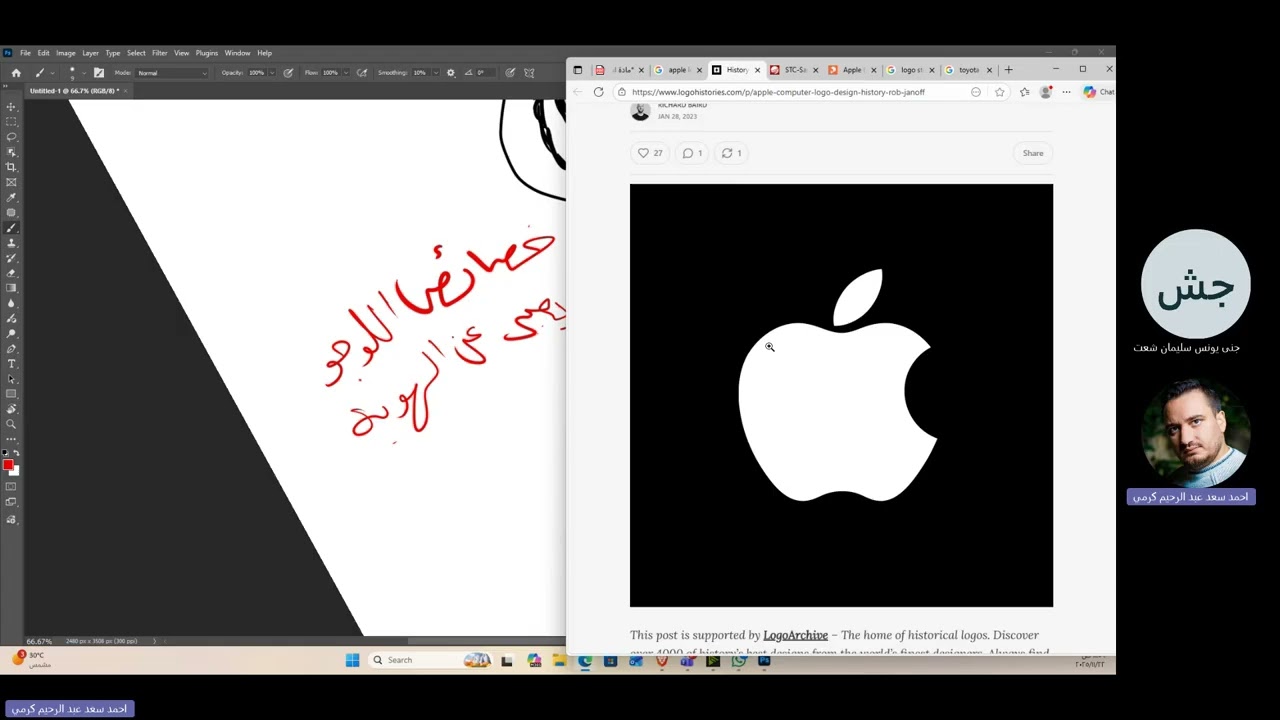Viewport: 1280px width, 720px height.
Task: Open the Photoshop Plugins menu
Action: pyautogui.click(x=207, y=53)
